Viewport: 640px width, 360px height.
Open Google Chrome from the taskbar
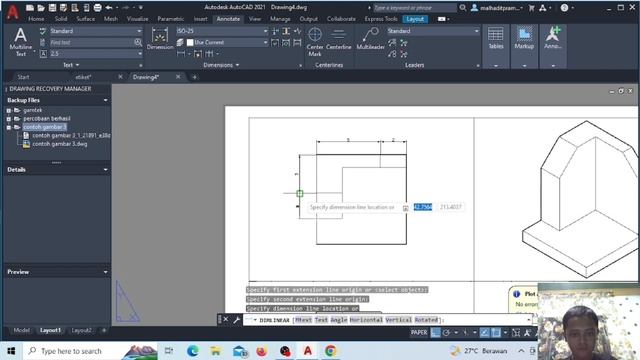(331, 351)
